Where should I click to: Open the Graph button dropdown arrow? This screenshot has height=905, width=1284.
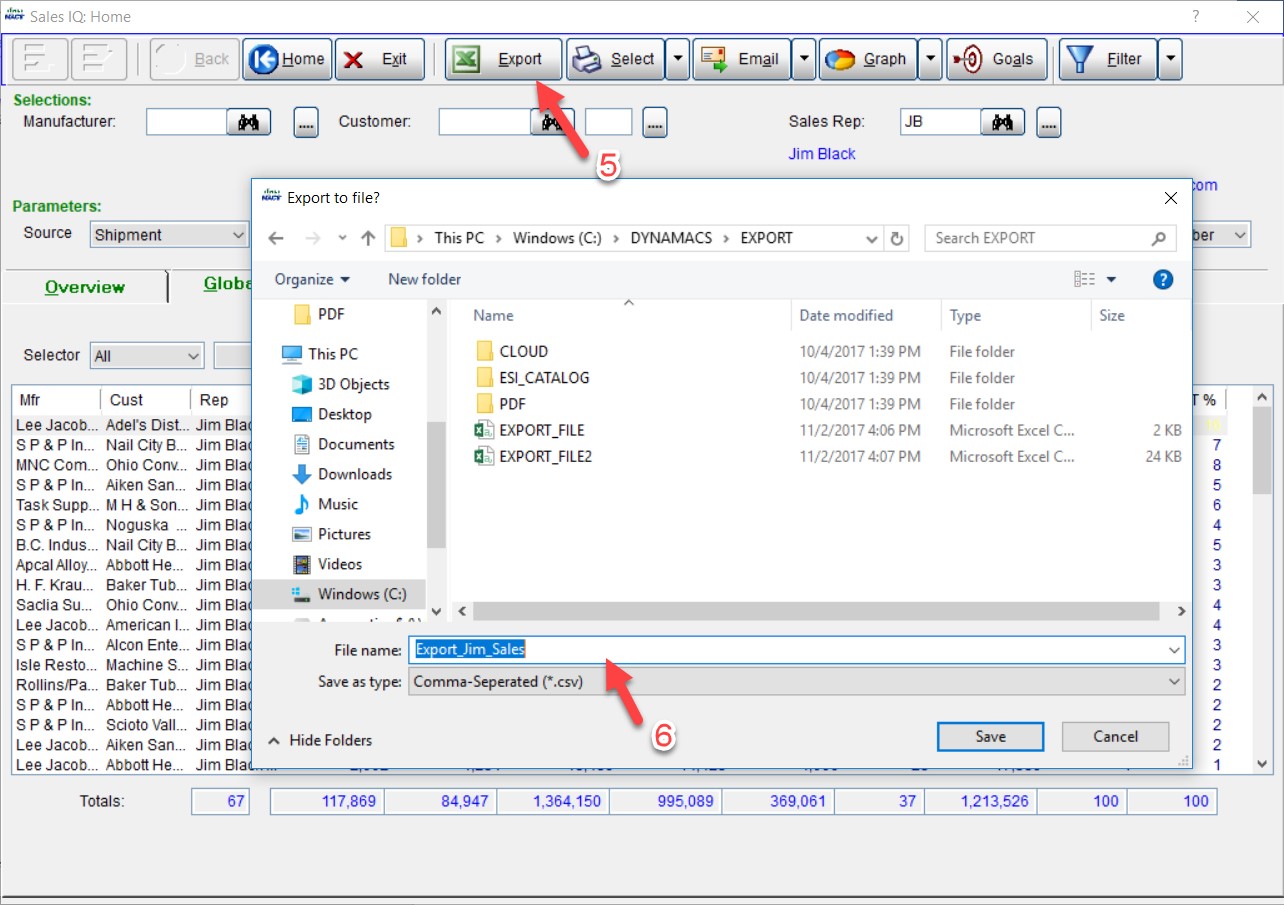pyautogui.click(x=931, y=59)
